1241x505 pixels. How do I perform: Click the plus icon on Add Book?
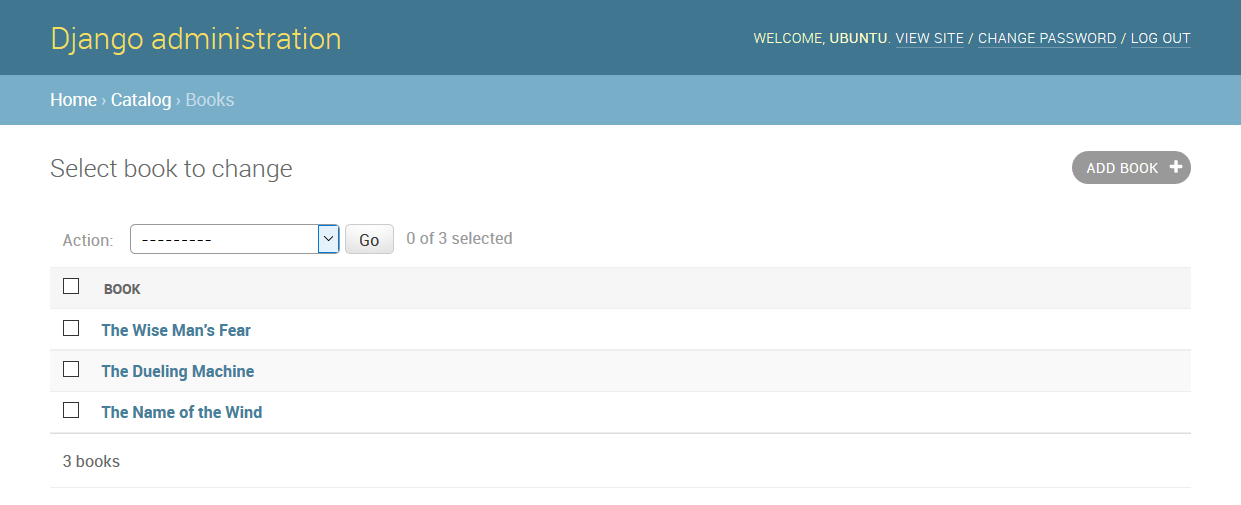click(1175, 168)
